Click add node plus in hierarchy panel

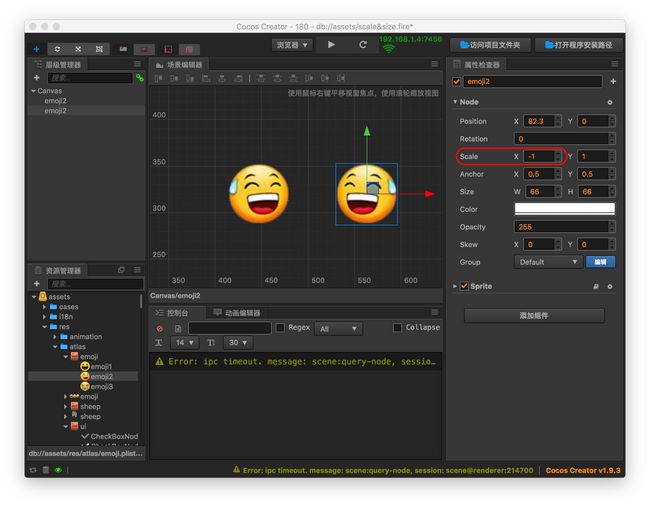coord(36,78)
